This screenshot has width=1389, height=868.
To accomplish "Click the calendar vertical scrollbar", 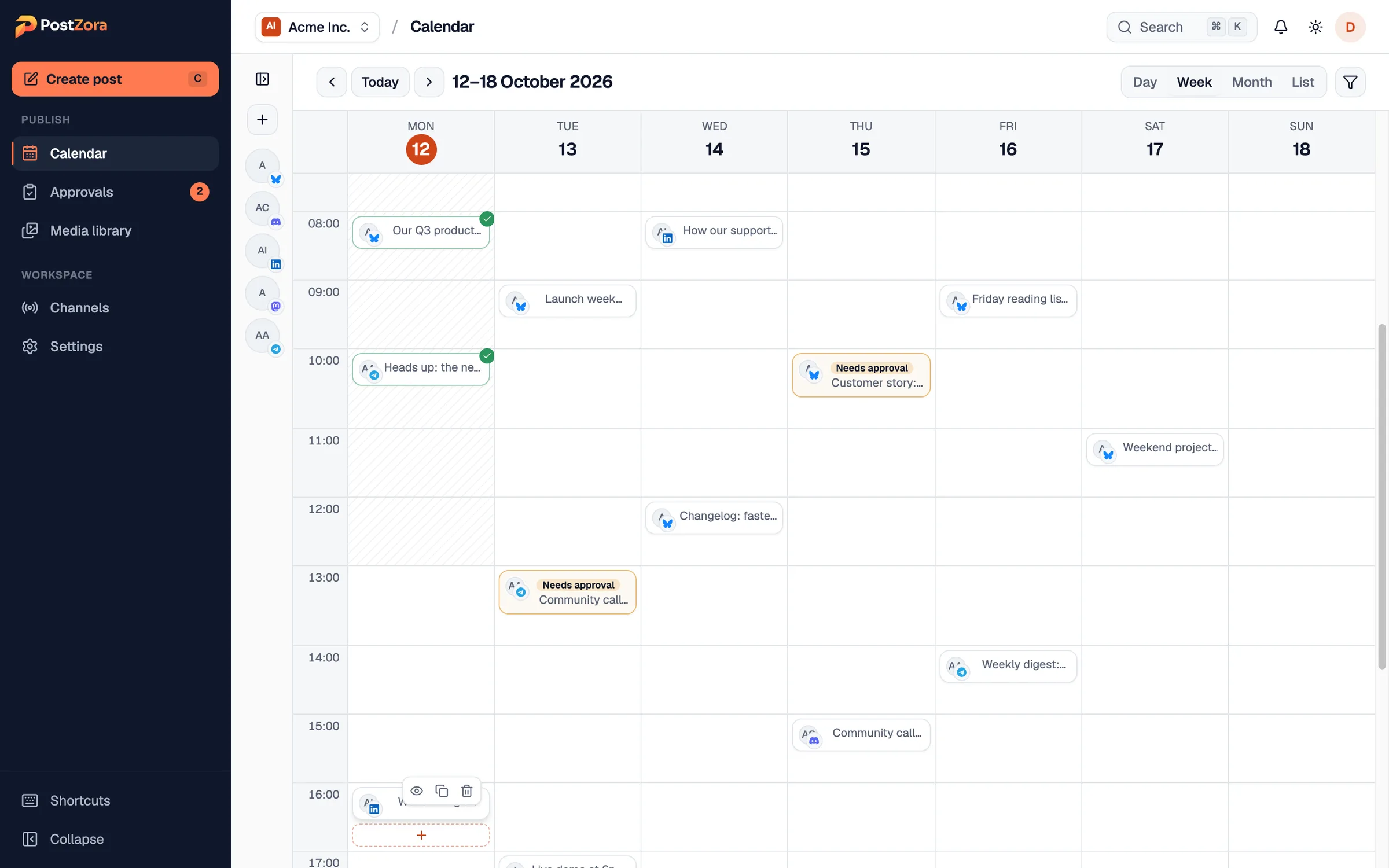I will [1382, 496].
